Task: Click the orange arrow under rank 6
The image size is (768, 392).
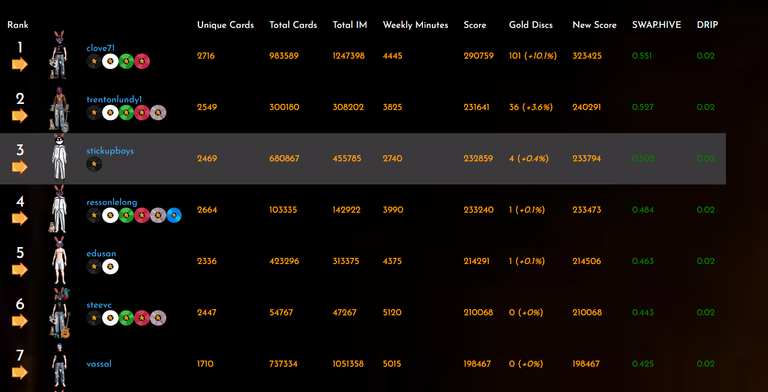Action: (x=20, y=321)
